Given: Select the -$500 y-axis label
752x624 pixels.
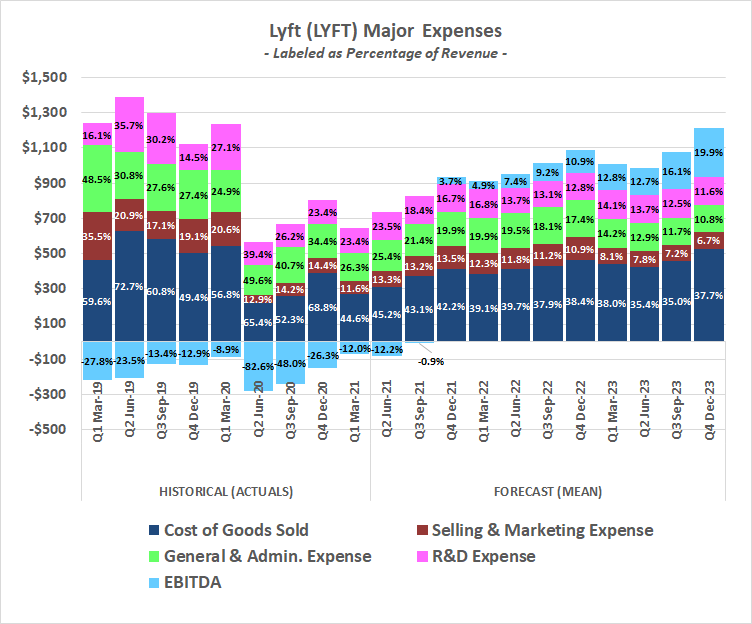Looking at the screenshot, I should (x=44, y=429).
